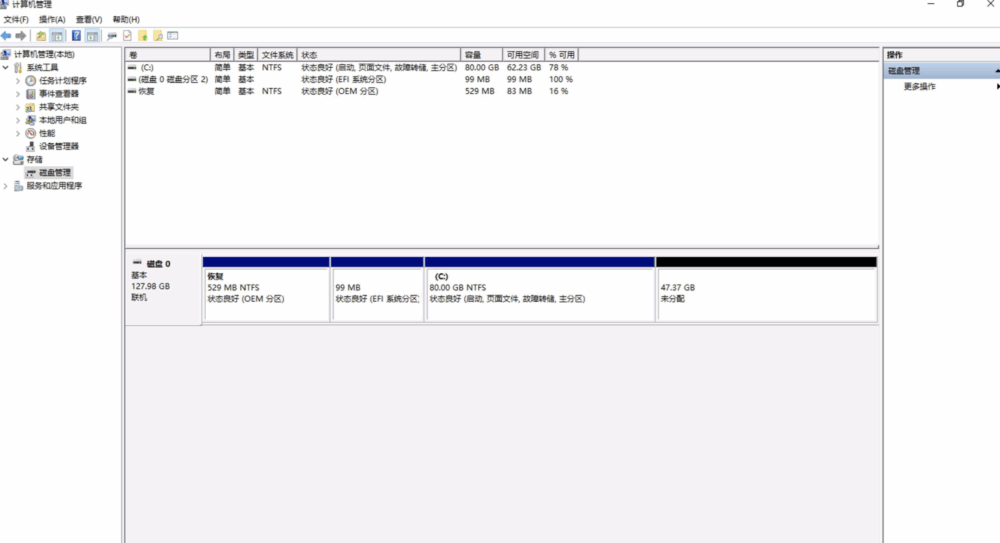
Task: Click the 服务和应用程序 icon in tree
Action: 18,186
